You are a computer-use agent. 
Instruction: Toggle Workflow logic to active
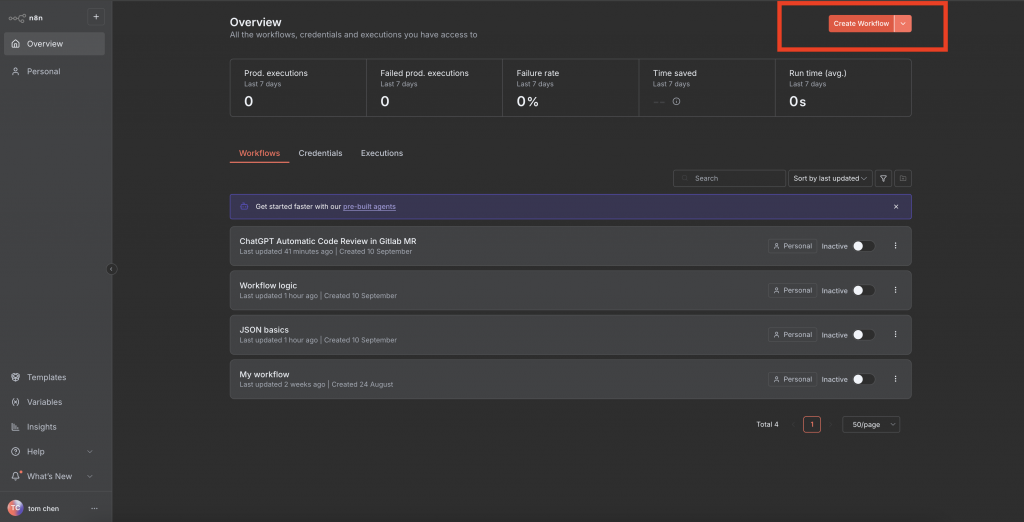[x=863, y=291]
